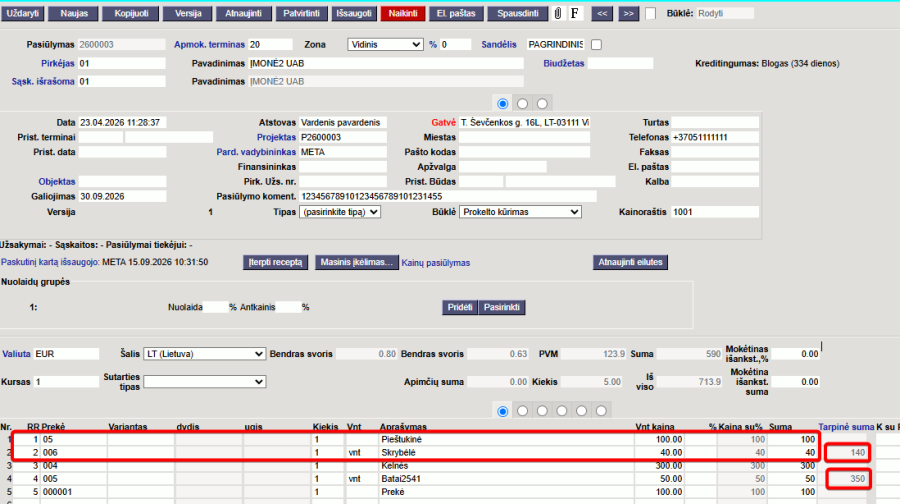The image size is (900, 504).
Task: Open the Zona dropdown showing Vidinis
Action: [385, 45]
